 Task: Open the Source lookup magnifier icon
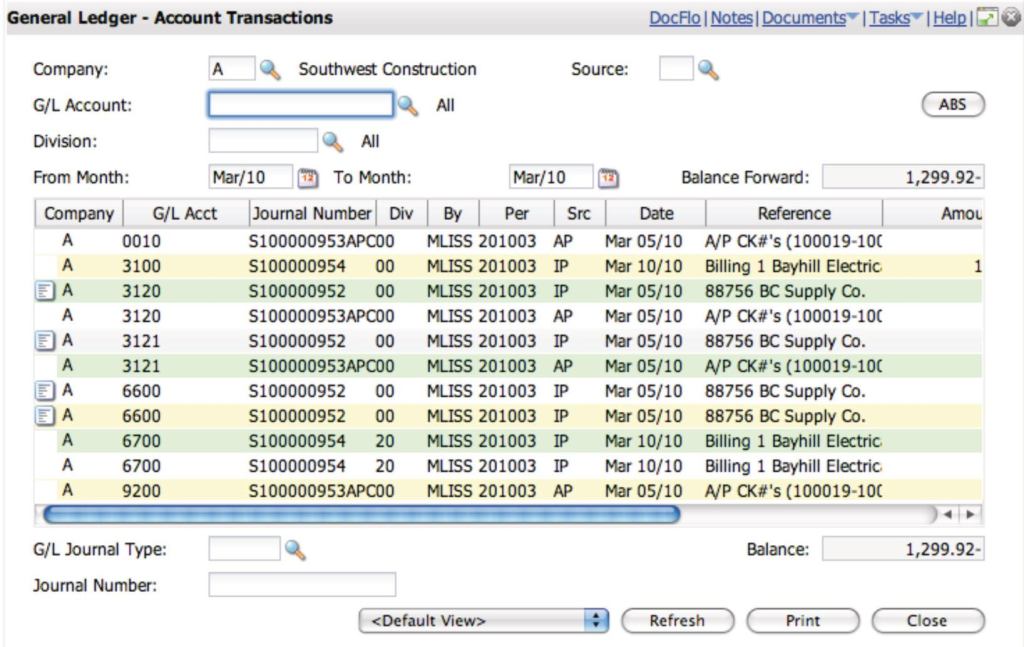pos(708,70)
